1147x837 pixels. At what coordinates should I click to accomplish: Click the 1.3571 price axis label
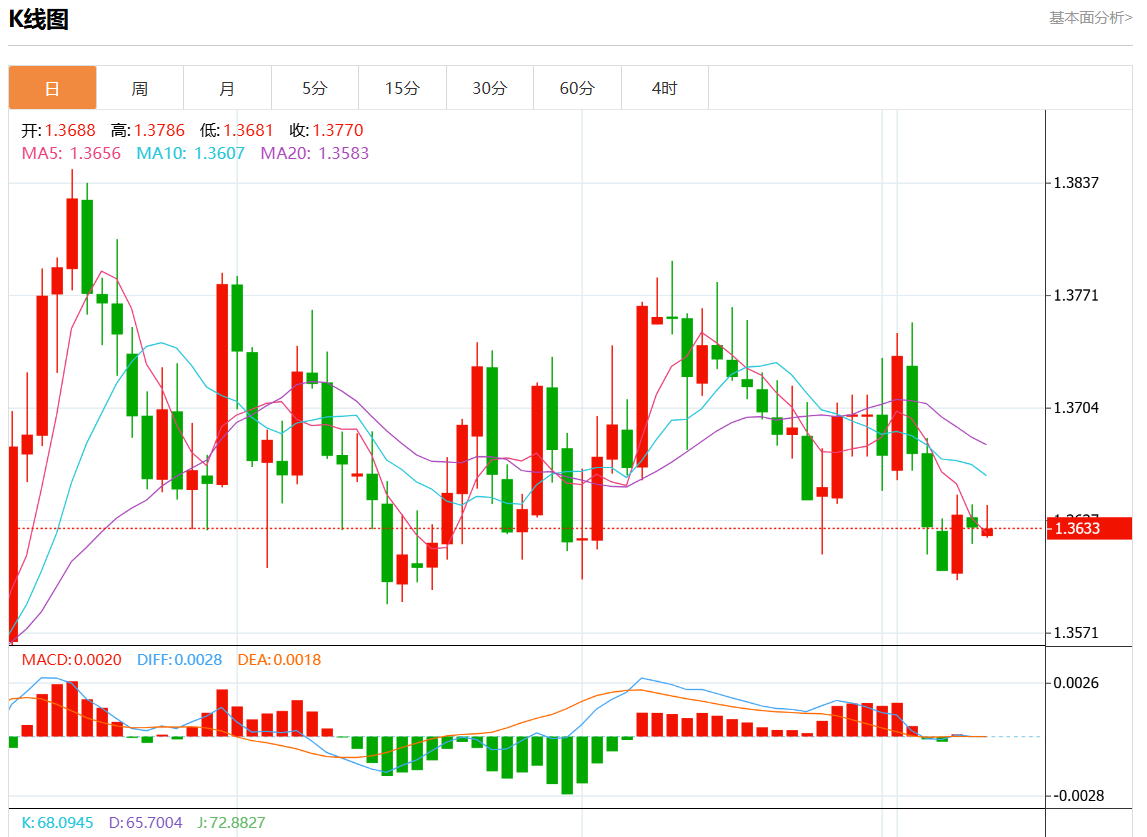click(x=1075, y=633)
